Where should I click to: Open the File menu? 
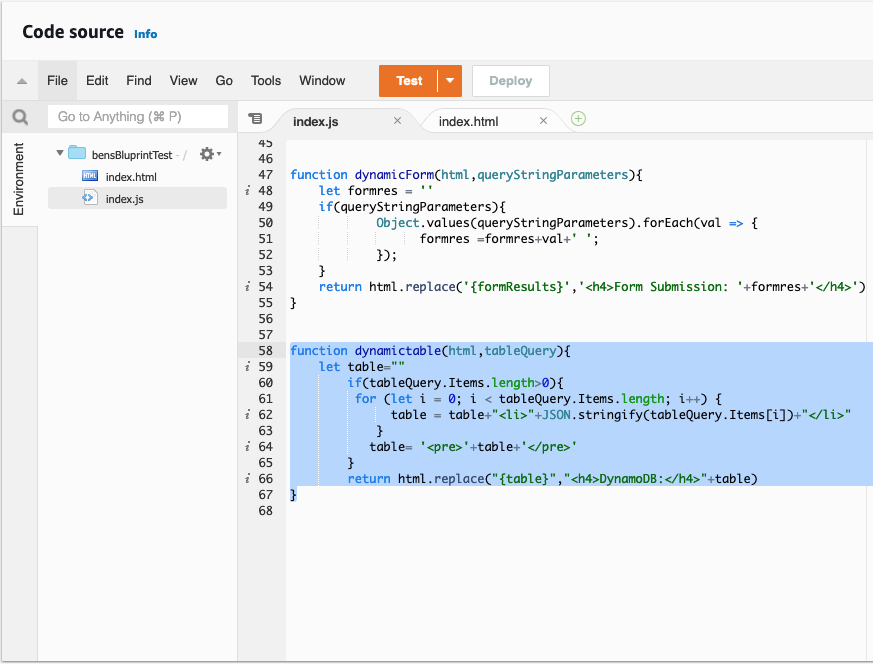[57, 81]
